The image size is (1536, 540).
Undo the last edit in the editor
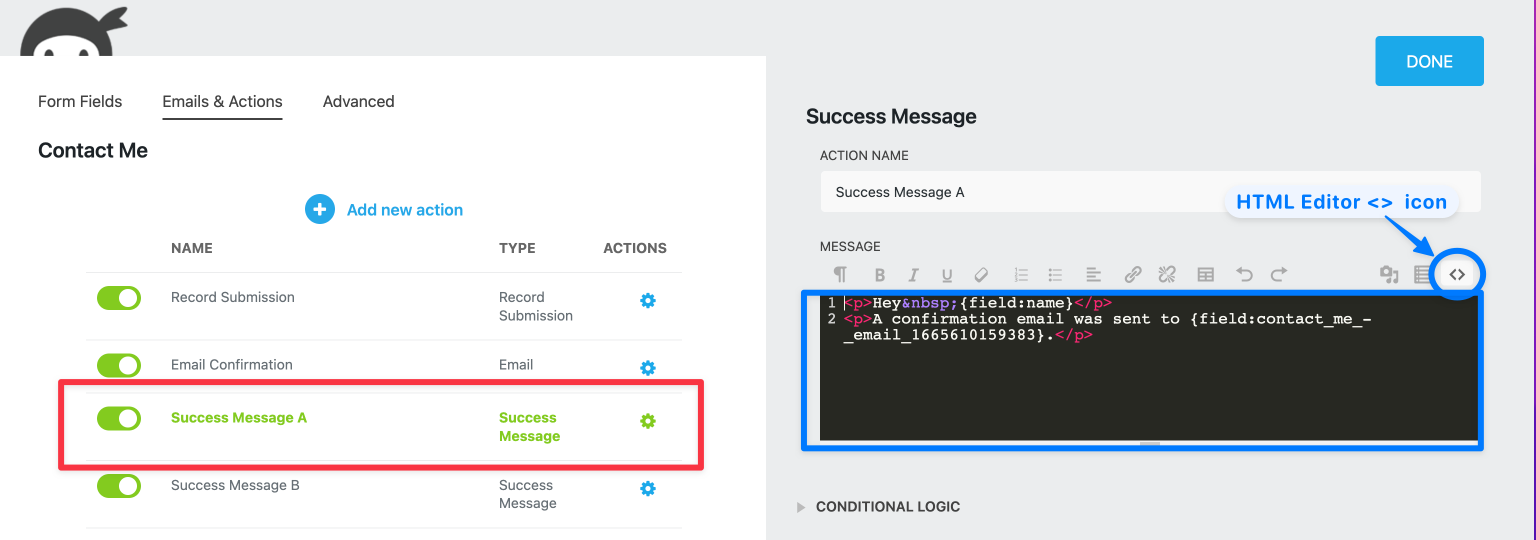pyautogui.click(x=1244, y=274)
